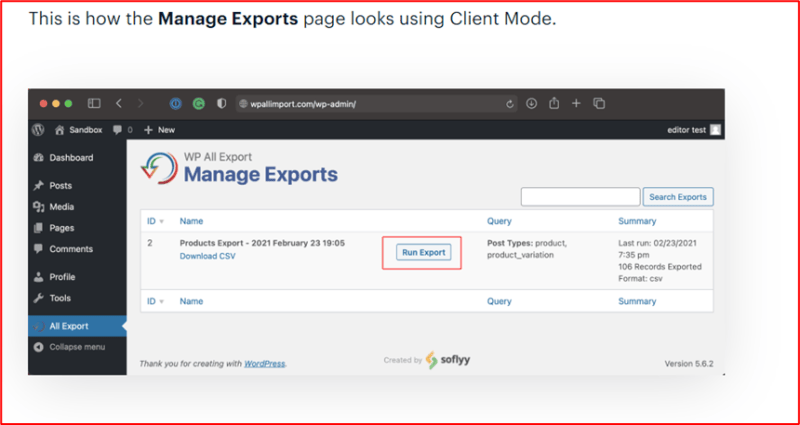Click the Summary header at the top
This screenshot has width=800, height=425.
[x=637, y=221]
